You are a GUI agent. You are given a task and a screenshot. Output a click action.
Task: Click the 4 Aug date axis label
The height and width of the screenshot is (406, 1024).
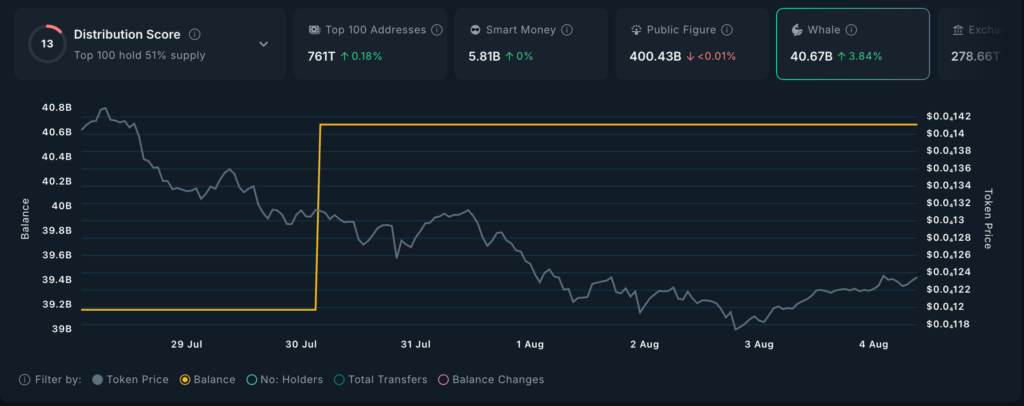pos(873,344)
